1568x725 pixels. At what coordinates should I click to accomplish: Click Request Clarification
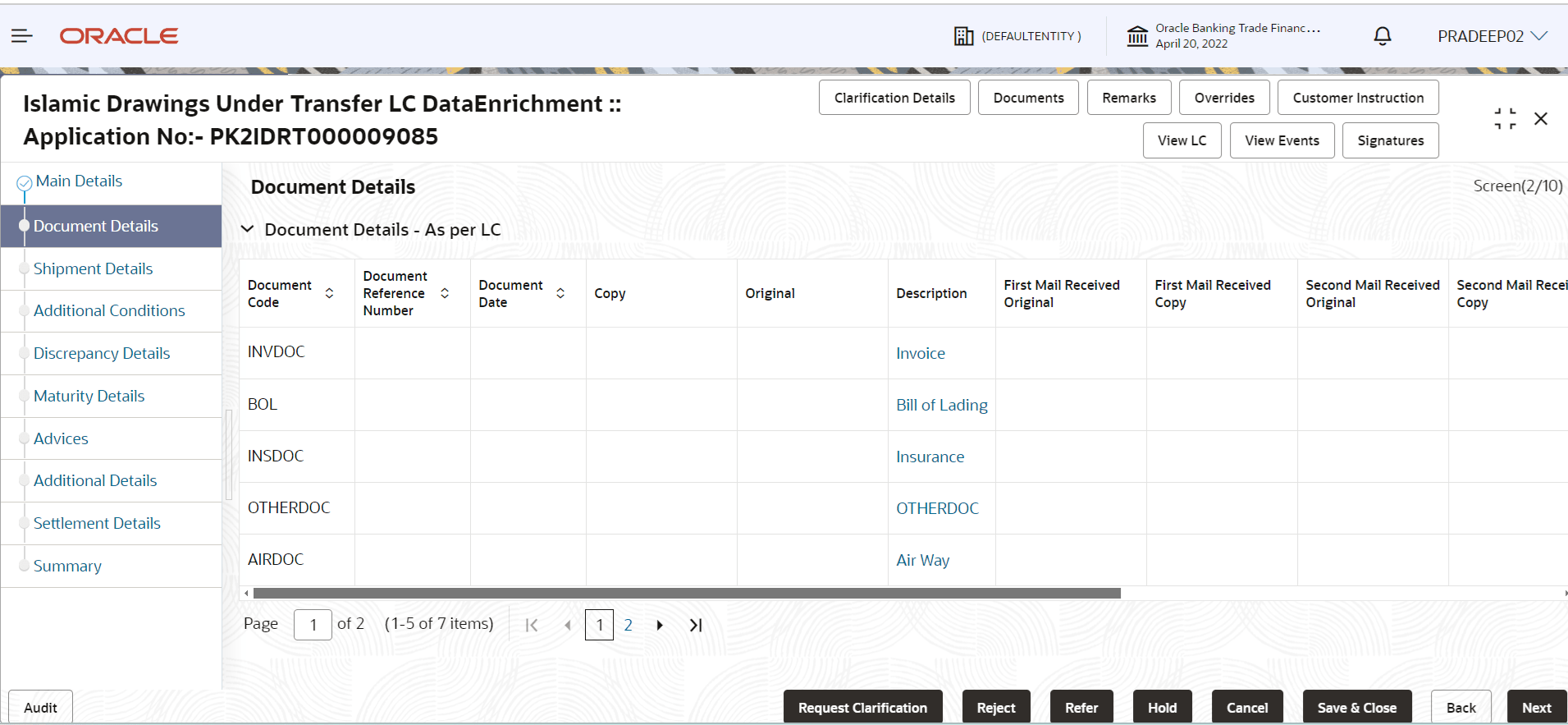coord(863,707)
